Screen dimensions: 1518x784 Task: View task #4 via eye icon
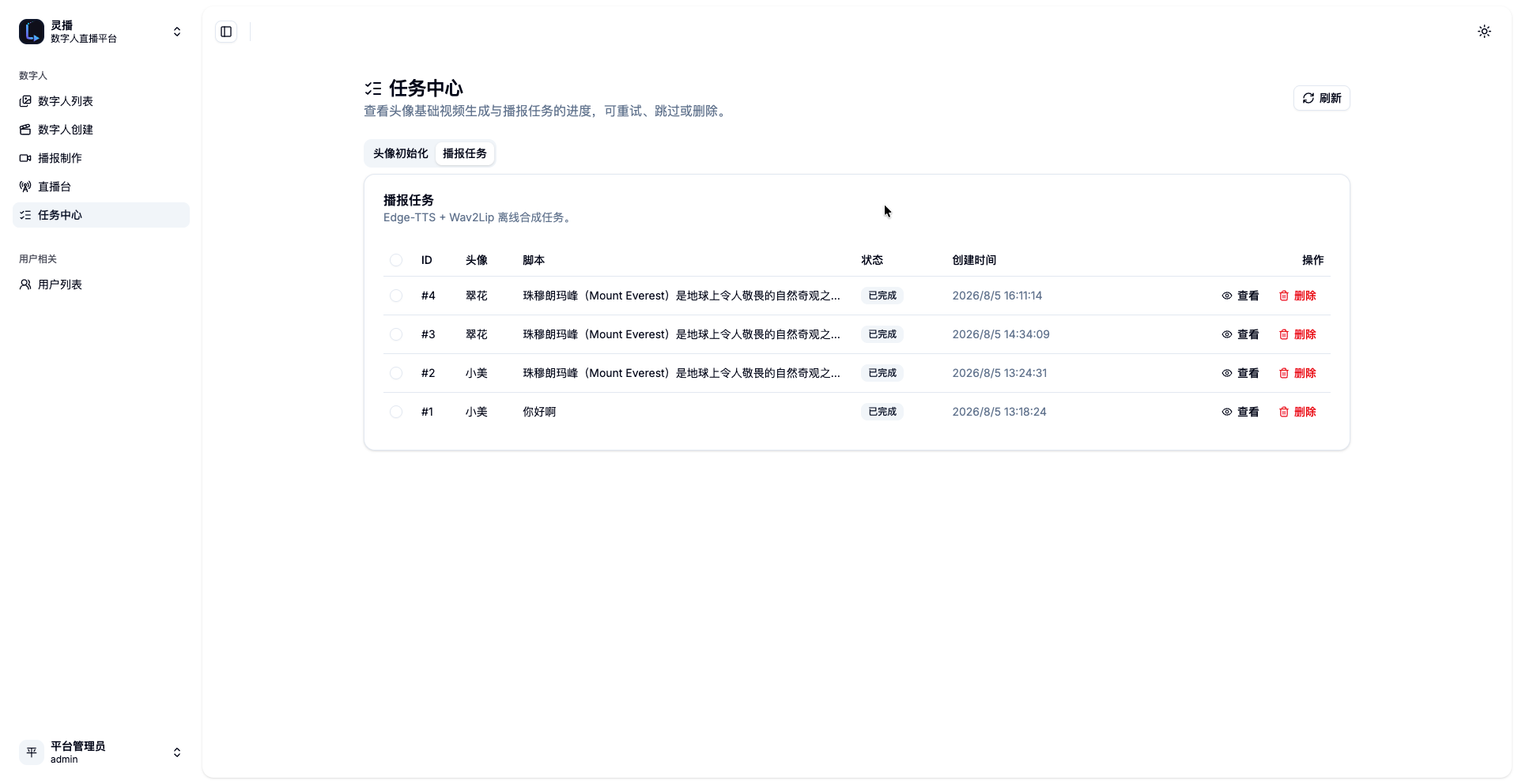1227,296
